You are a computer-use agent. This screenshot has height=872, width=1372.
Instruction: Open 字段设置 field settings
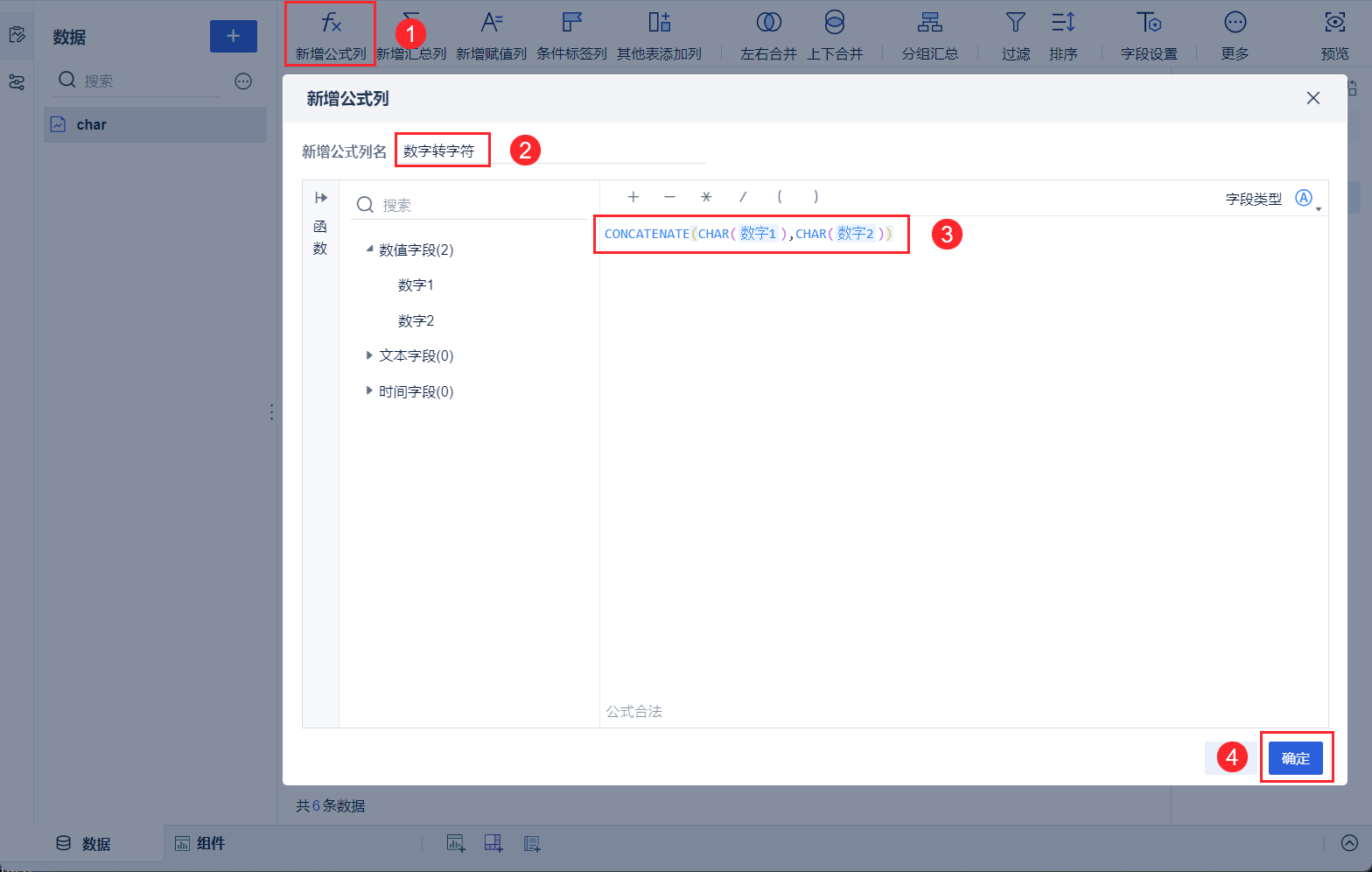click(x=1149, y=35)
